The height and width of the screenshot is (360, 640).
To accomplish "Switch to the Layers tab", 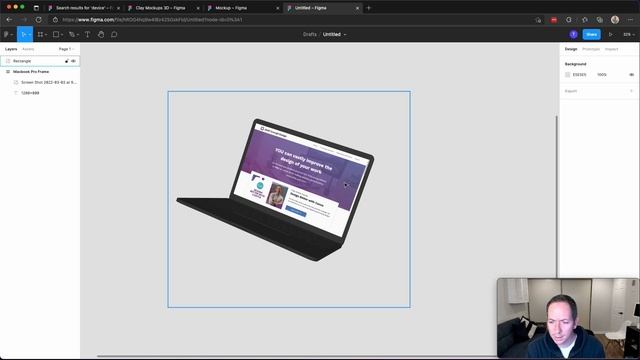I will pos(11,49).
